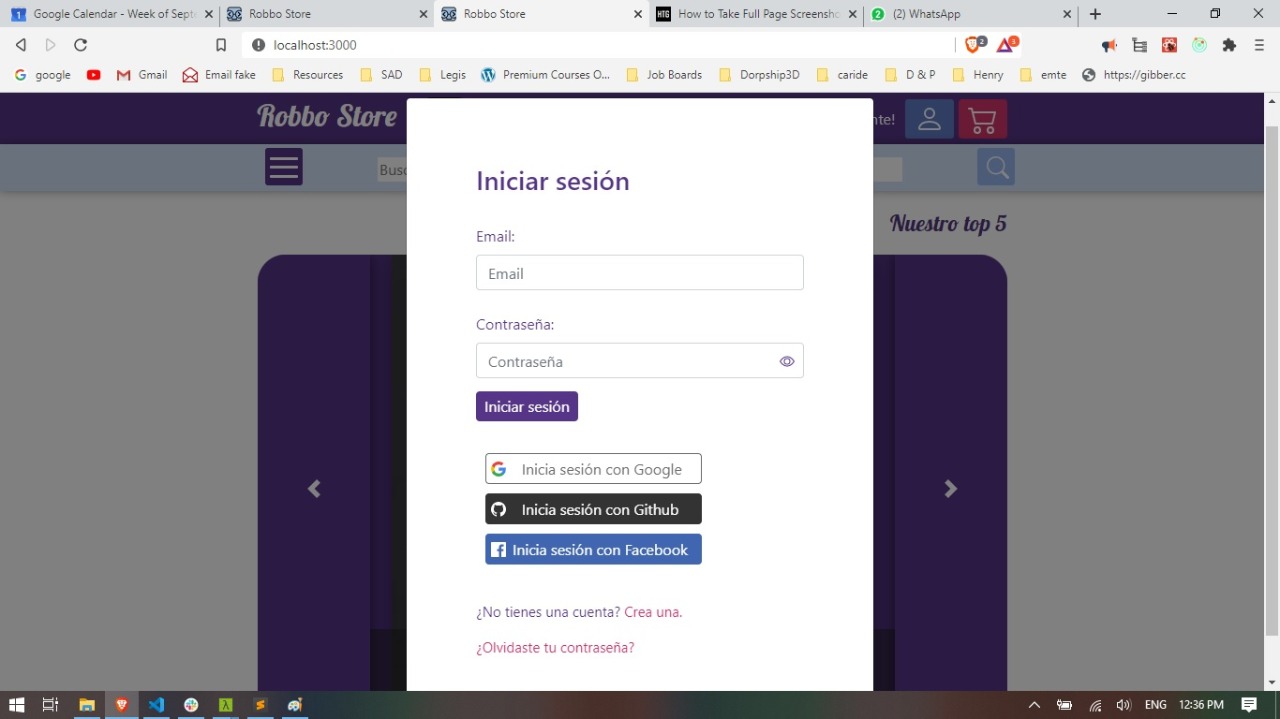Click the Email input field
The width and height of the screenshot is (1280, 719).
(640, 273)
